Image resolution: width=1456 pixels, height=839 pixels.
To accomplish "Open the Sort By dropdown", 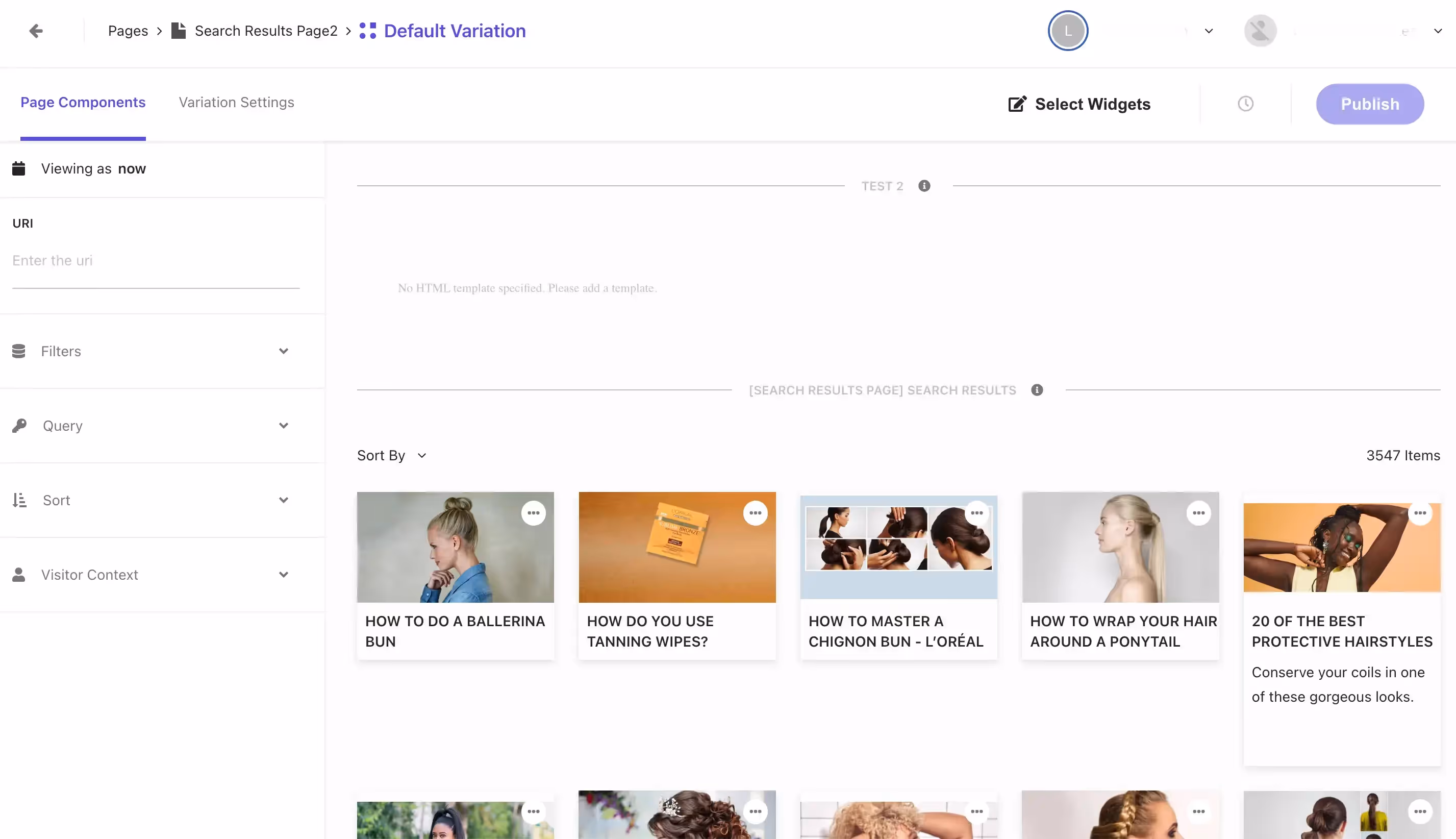I will pyautogui.click(x=392, y=455).
